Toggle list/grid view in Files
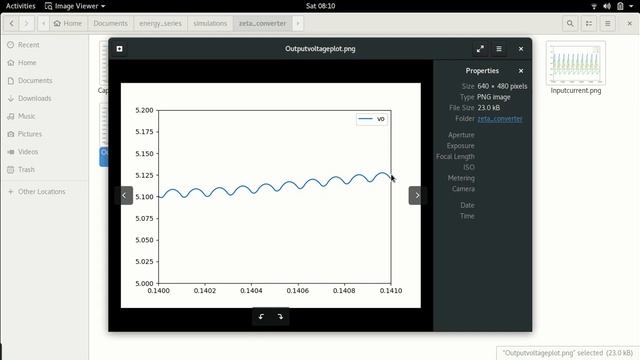 point(589,24)
